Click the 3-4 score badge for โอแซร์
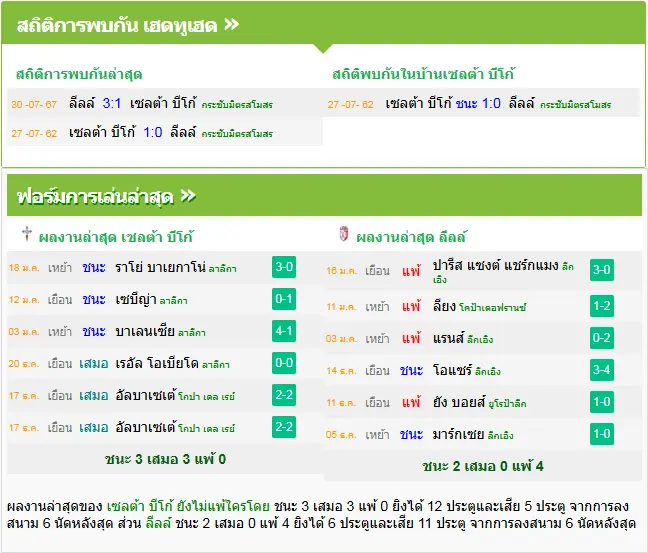648x553 pixels. (x=601, y=370)
